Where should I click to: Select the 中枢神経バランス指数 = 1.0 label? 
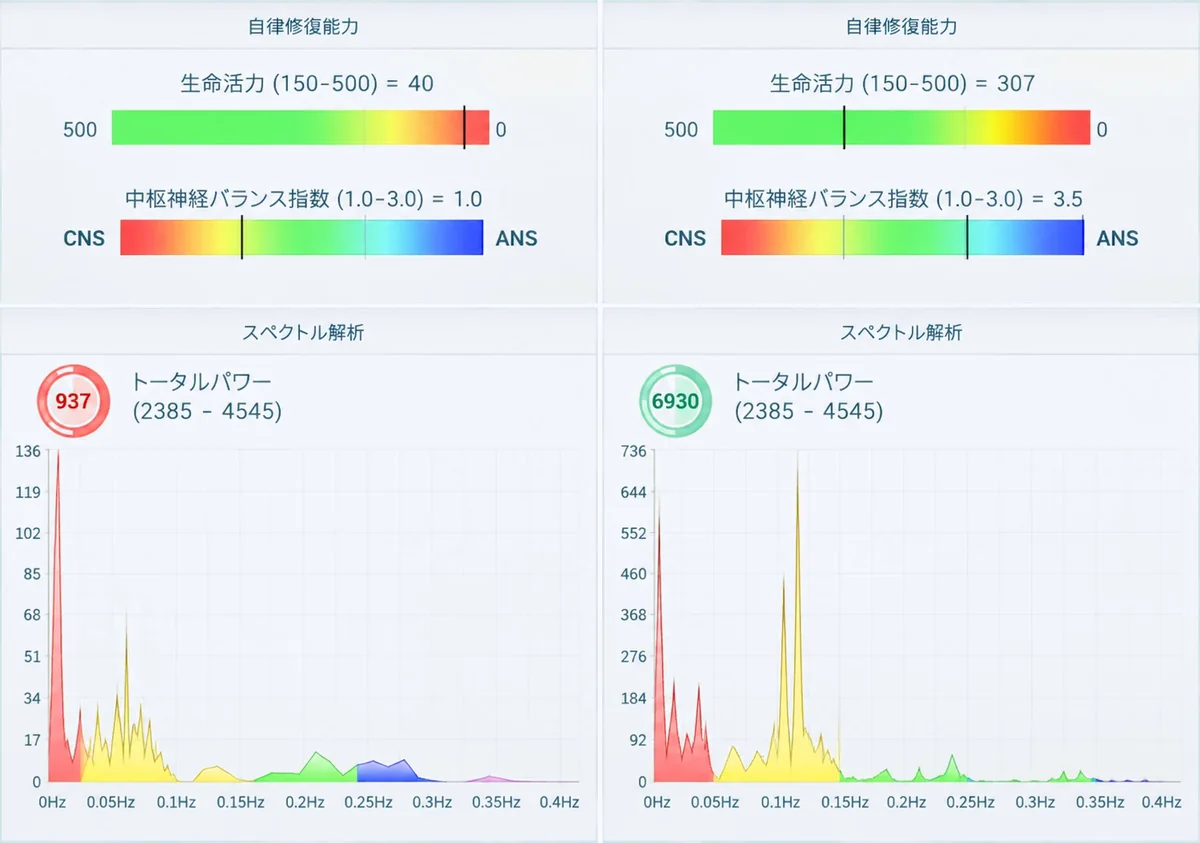pyautogui.click(x=303, y=199)
